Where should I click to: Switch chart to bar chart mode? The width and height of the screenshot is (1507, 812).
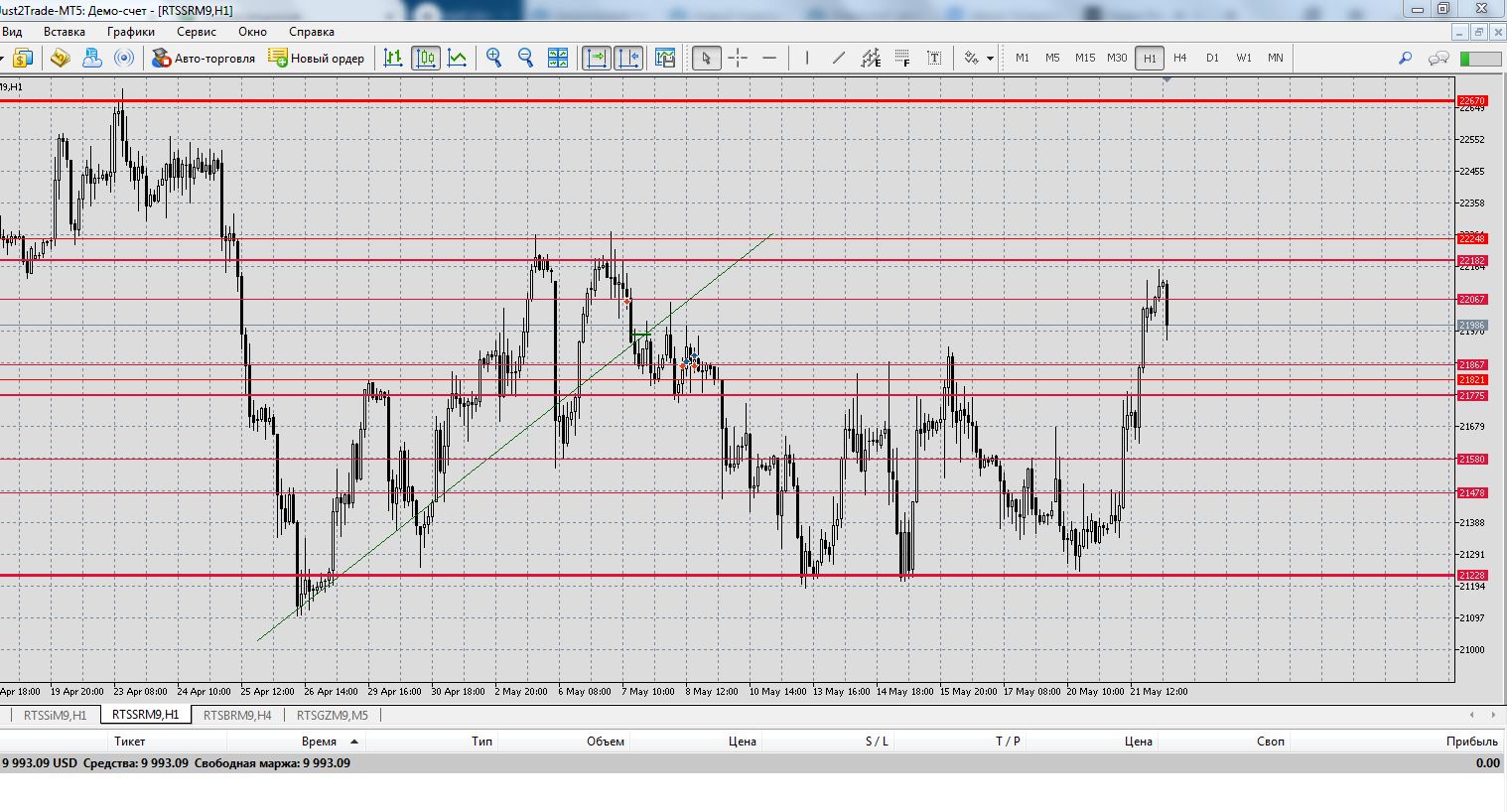(393, 58)
